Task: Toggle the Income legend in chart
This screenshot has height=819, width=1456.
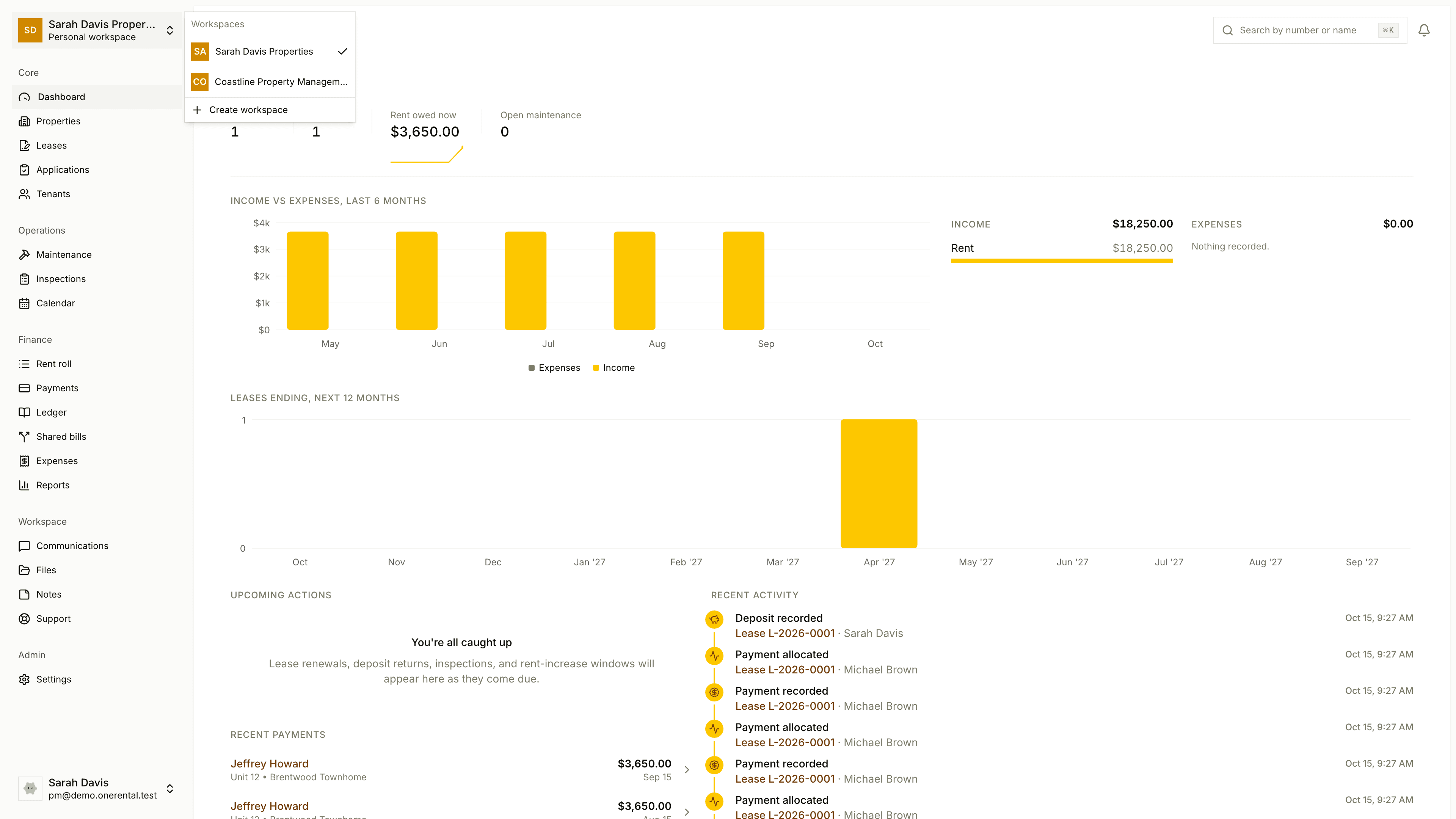Action: pos(614,368)
